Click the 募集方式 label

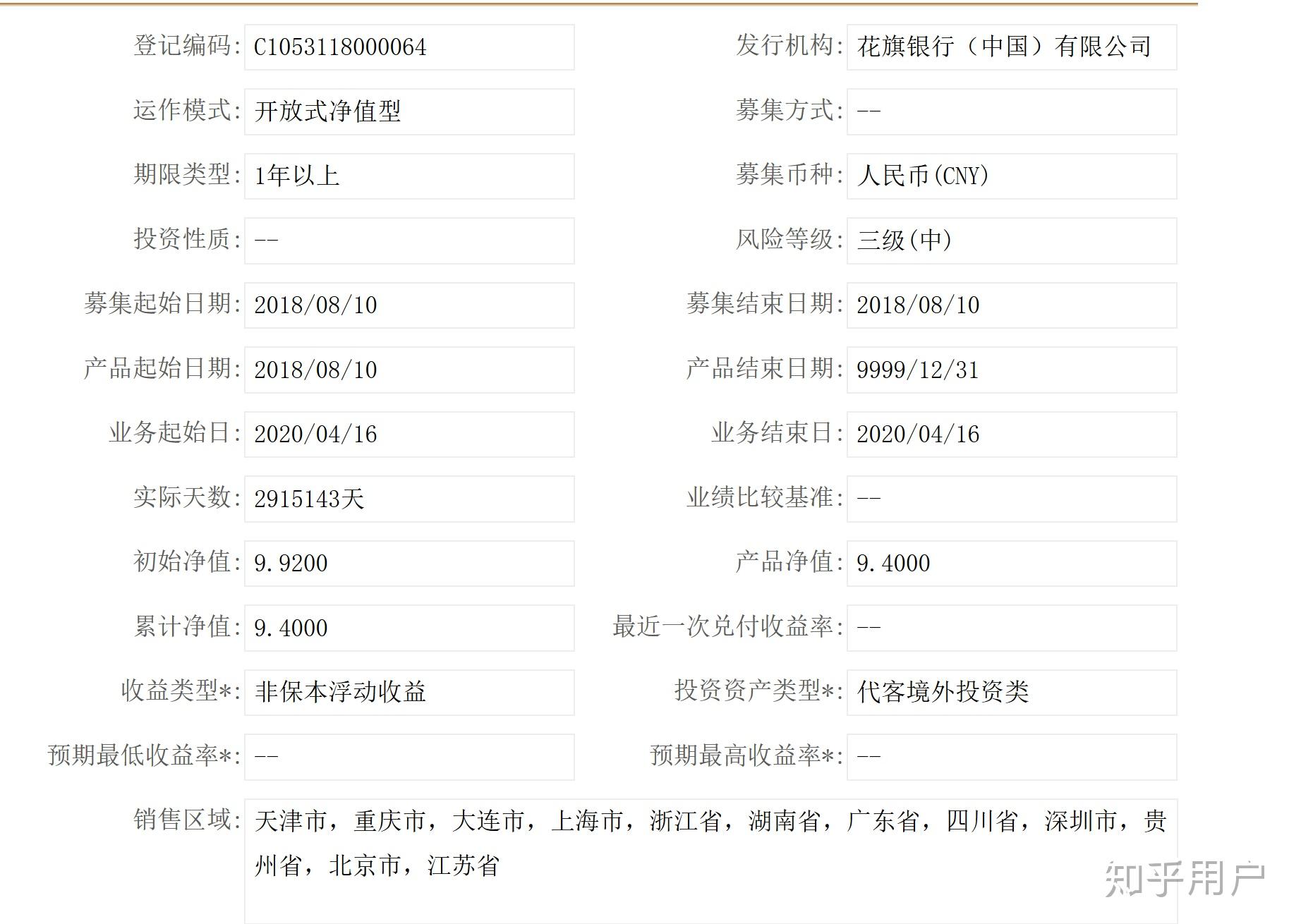pos(789,110)
